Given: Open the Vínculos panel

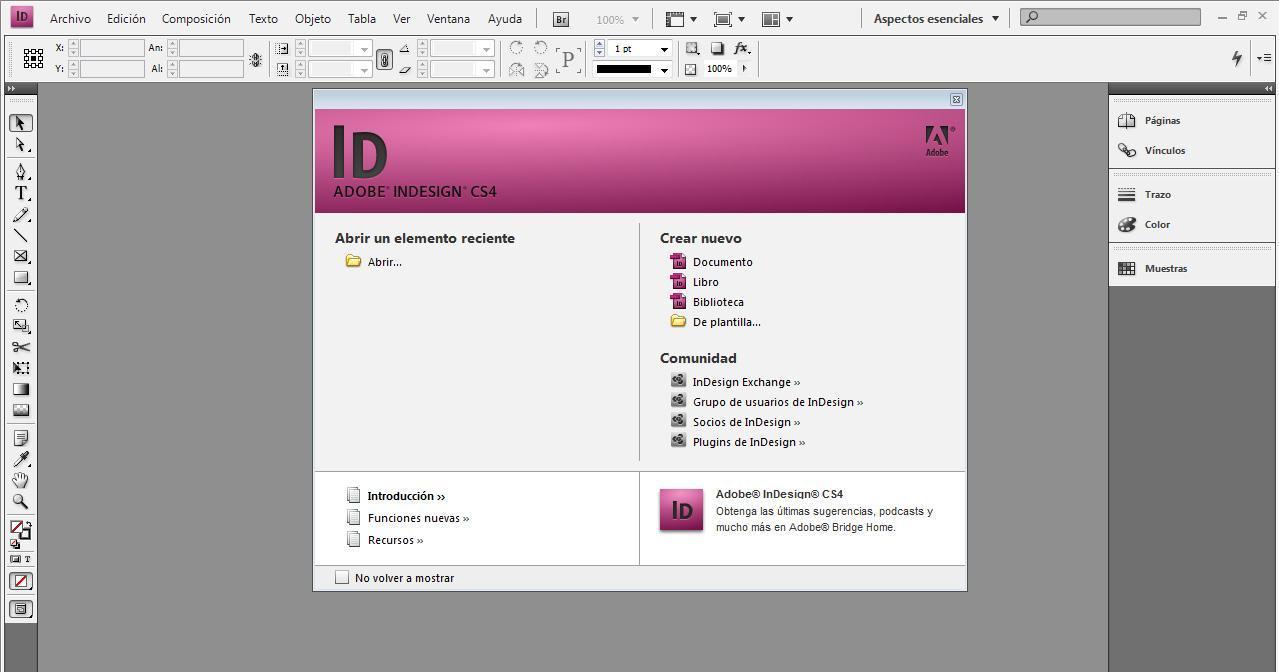Looking at the screenshot, I should pyautogui.click(x=1164, y=150).
